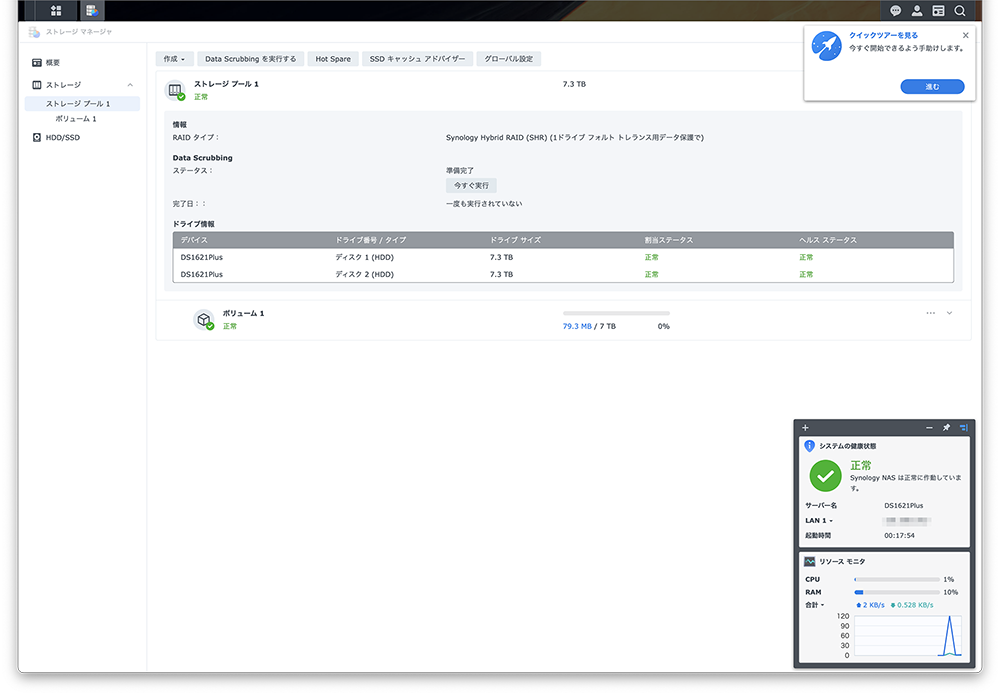Click the Volume 1 usage progress bar
The height and width of the screenshot is (695, 1000).
coord(616,313)
